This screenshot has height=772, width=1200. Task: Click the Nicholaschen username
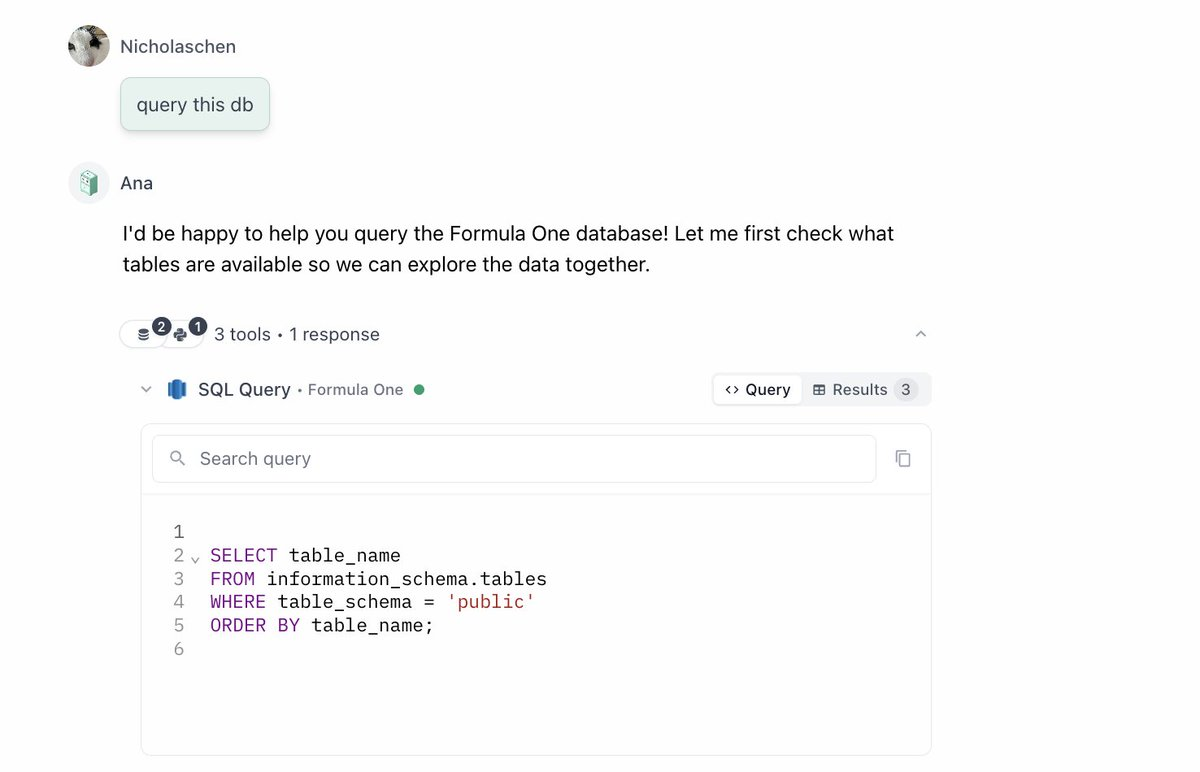coord(178,46)
